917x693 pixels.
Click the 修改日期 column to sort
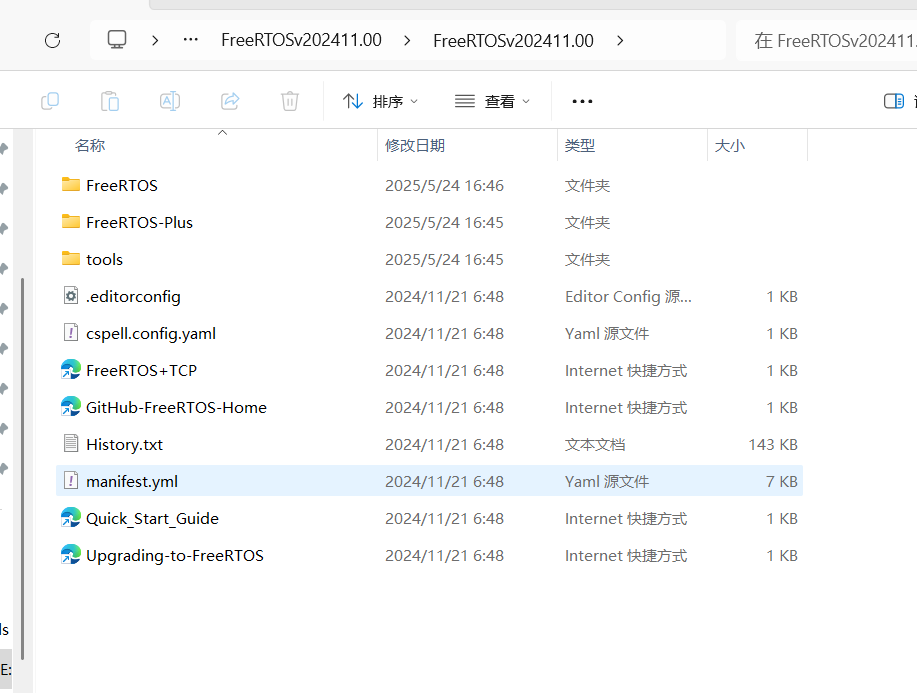pyautogui.click(x=417, y=145)
